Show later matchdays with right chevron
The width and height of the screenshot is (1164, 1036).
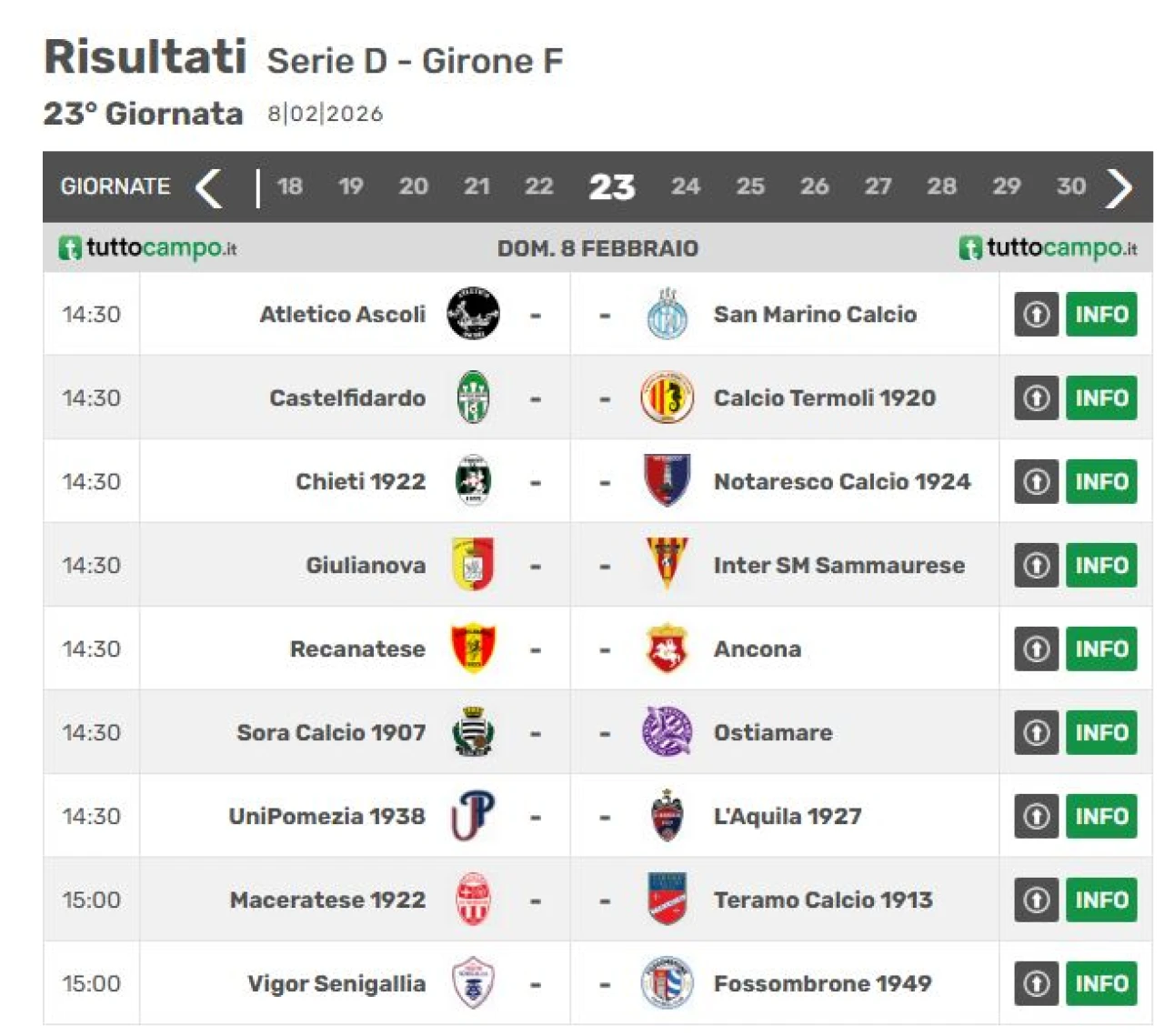tap(1119, 187)
